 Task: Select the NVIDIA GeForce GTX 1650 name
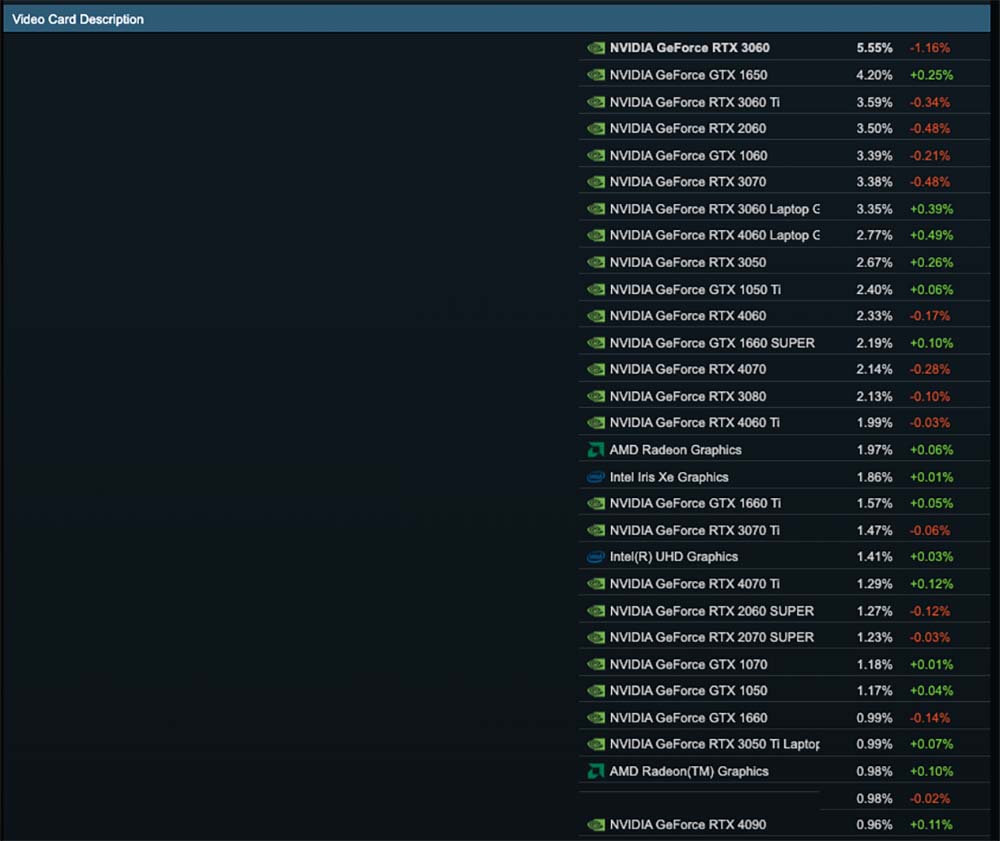(688, 75)
